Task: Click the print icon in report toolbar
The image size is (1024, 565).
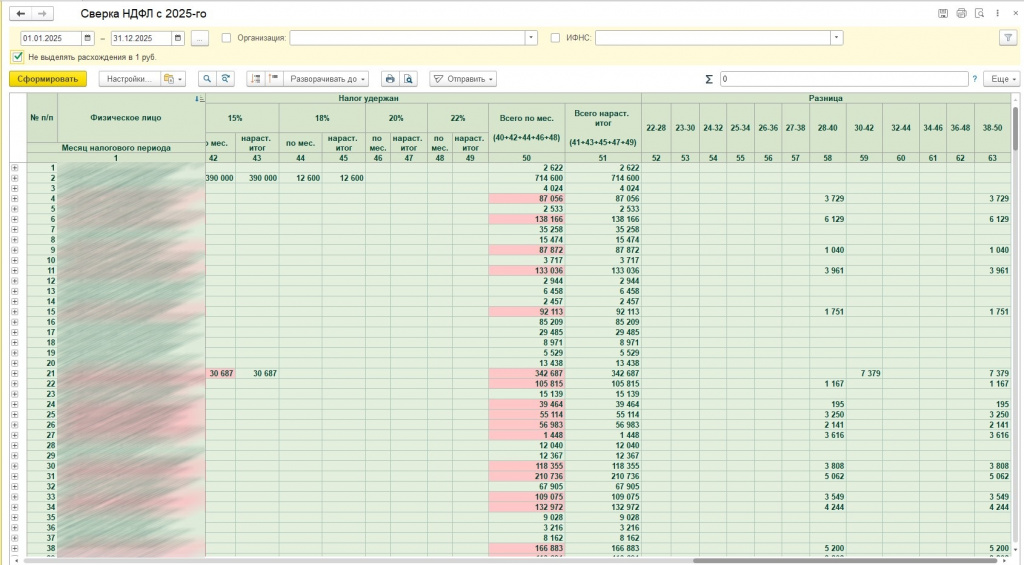Action: [x=390, y=79]
